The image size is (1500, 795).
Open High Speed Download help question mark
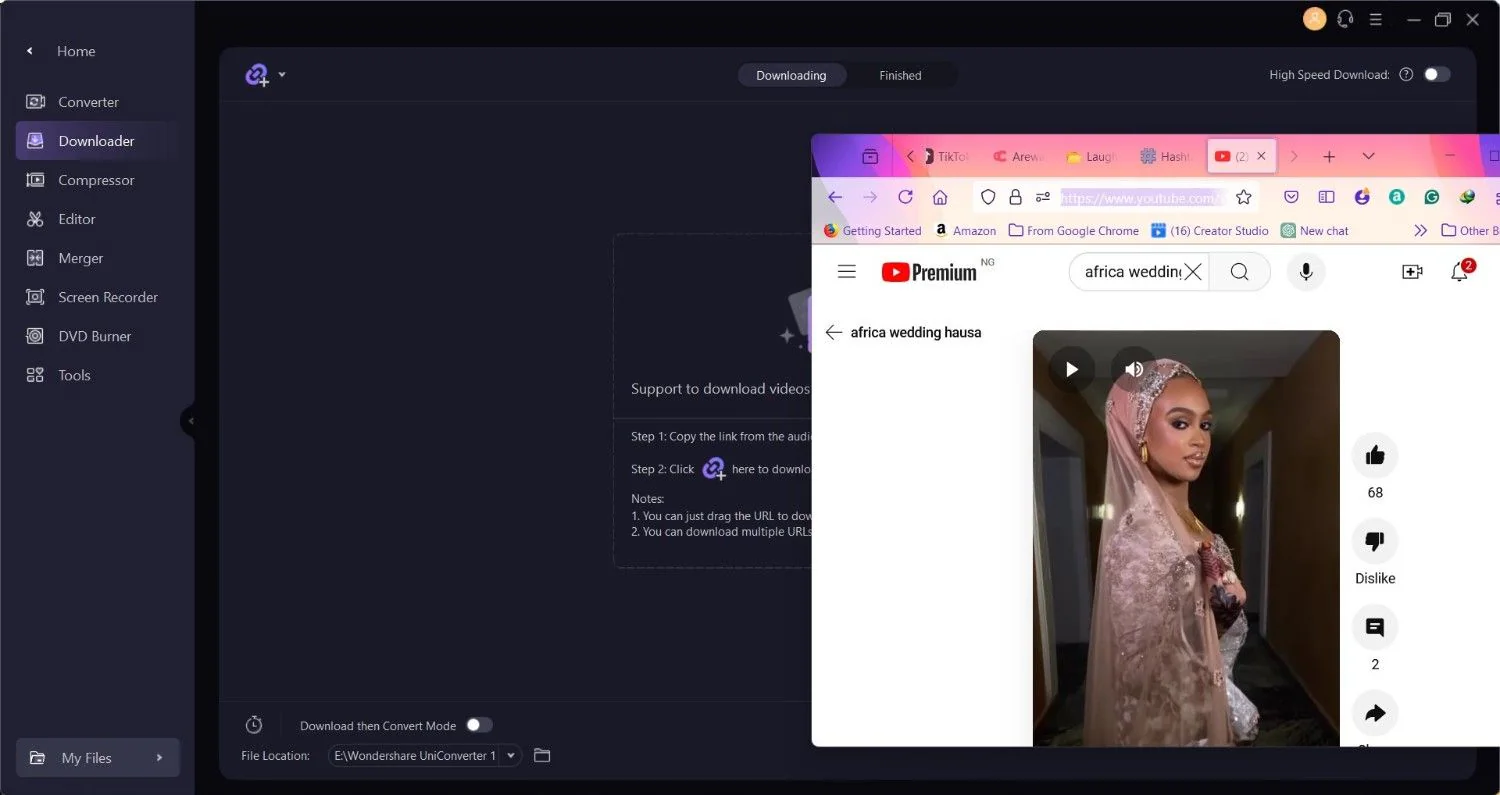[1406, 74]
